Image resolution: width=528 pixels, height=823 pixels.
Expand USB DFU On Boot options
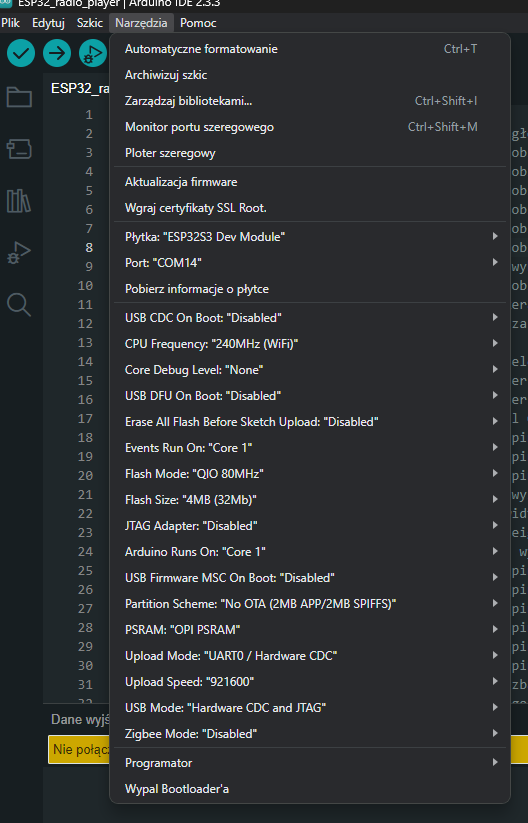tap(310, 396)
